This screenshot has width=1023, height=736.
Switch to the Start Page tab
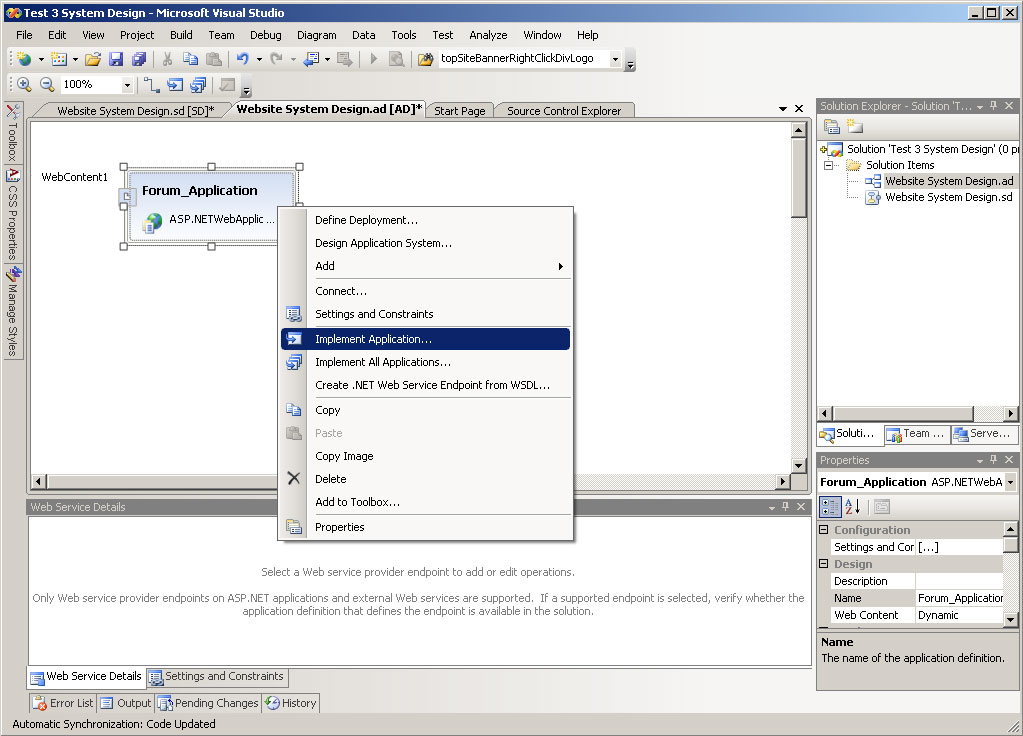(459, 111)
